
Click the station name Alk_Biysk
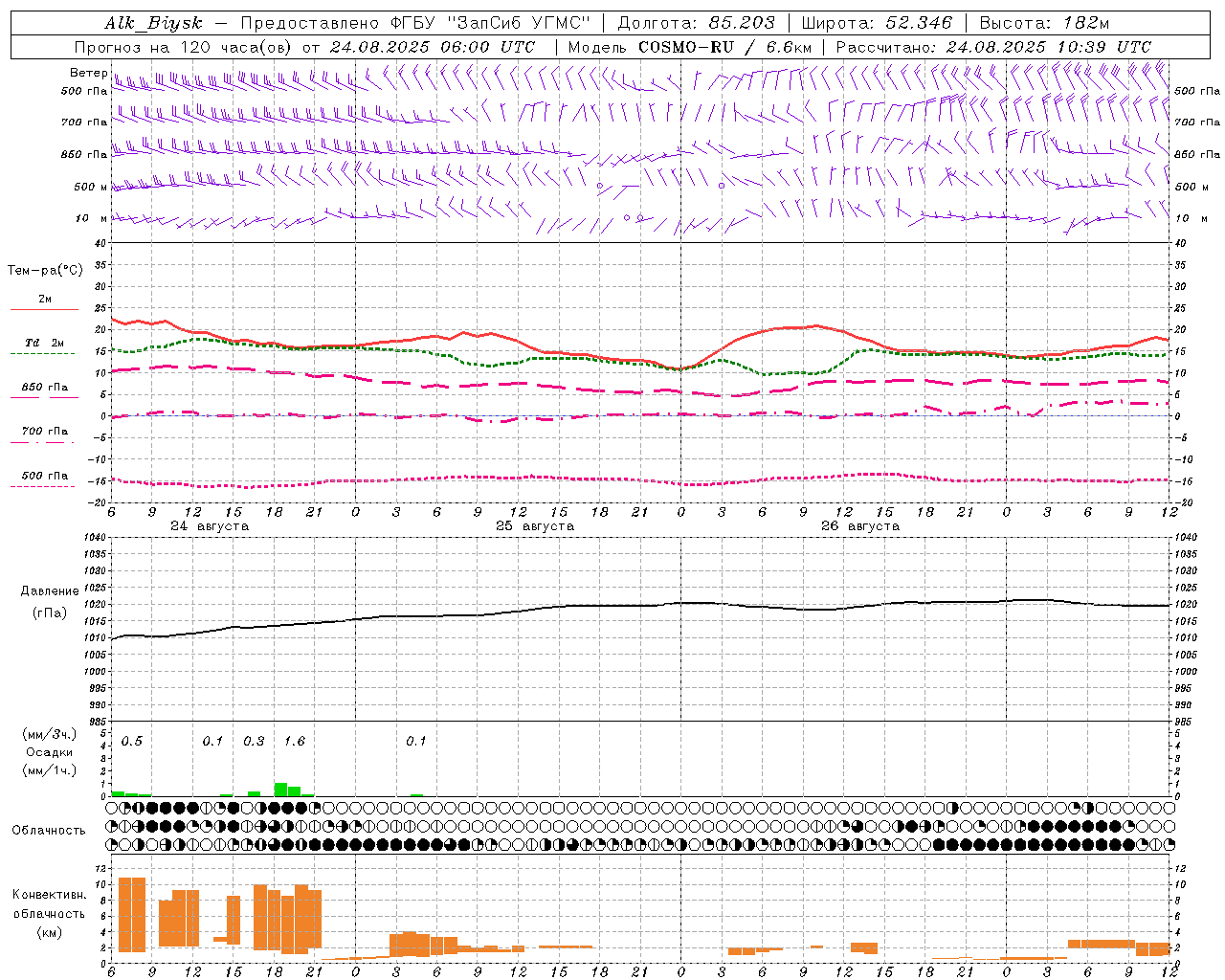(154, 24)
